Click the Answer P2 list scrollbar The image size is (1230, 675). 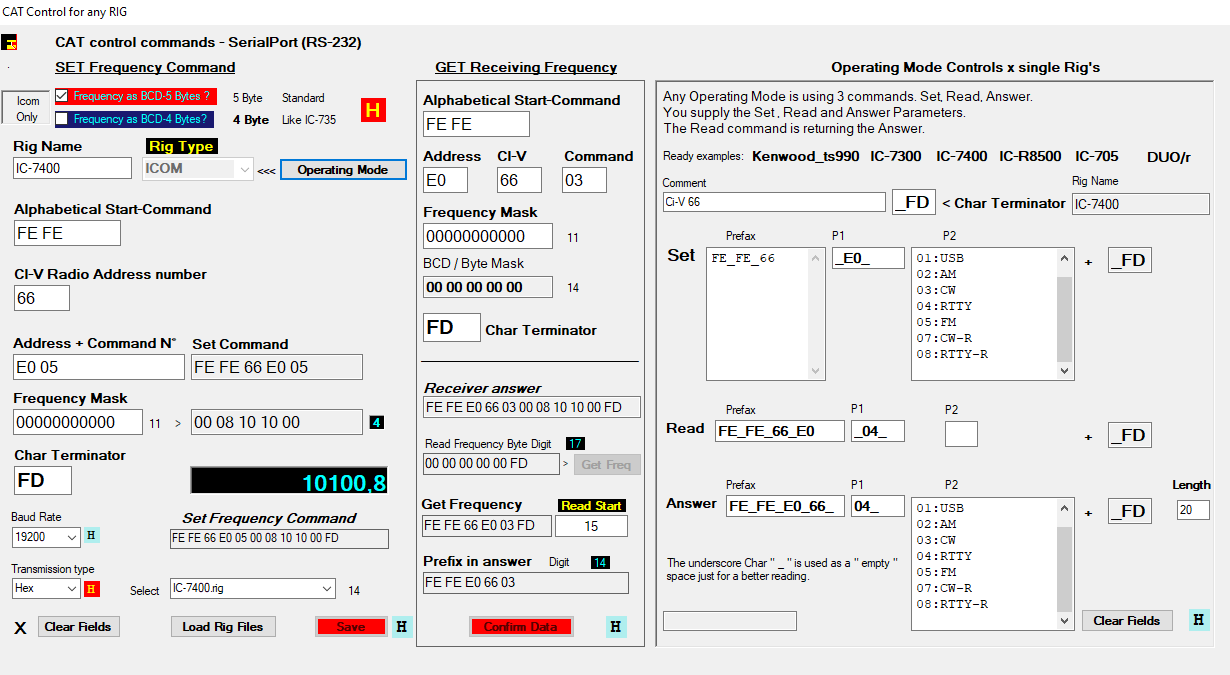point(1064,564)
